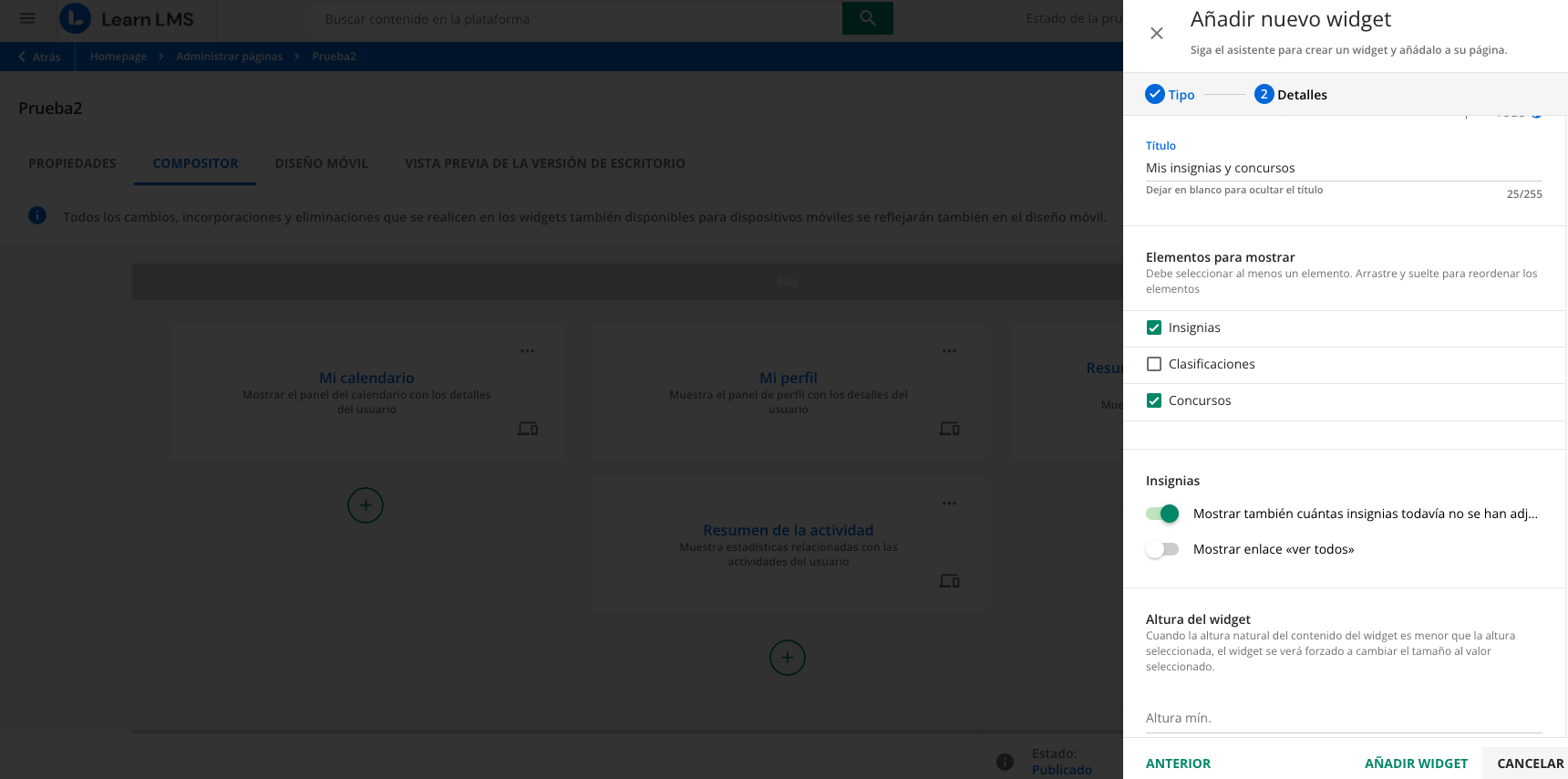Open options for Resumen de la actividad widget

coord(949,504)
